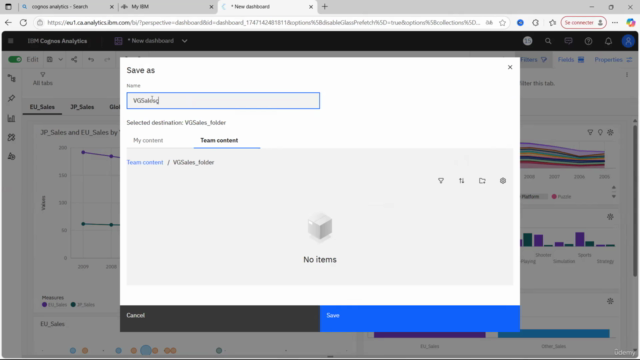This screenshot has width=640, height=360.
Task: Click the EU_Sales purple legend swatch
Action: coord(44,304)
